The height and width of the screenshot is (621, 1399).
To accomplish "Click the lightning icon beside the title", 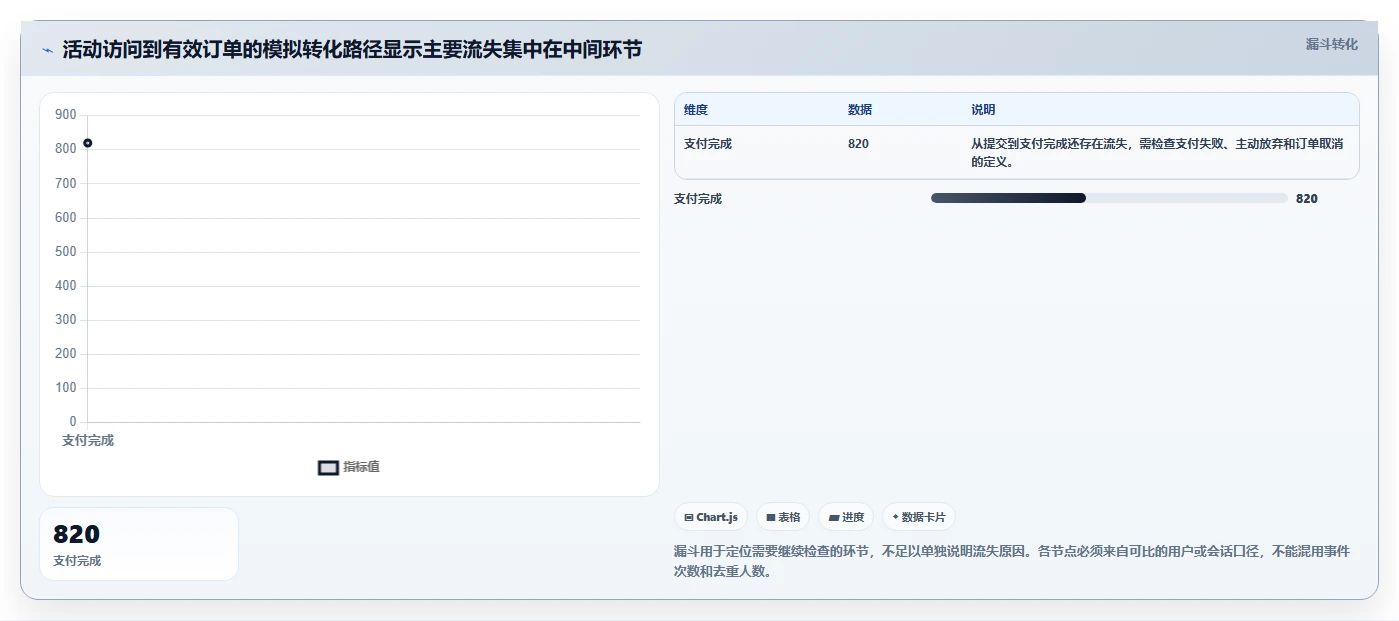I will (47, 50).
